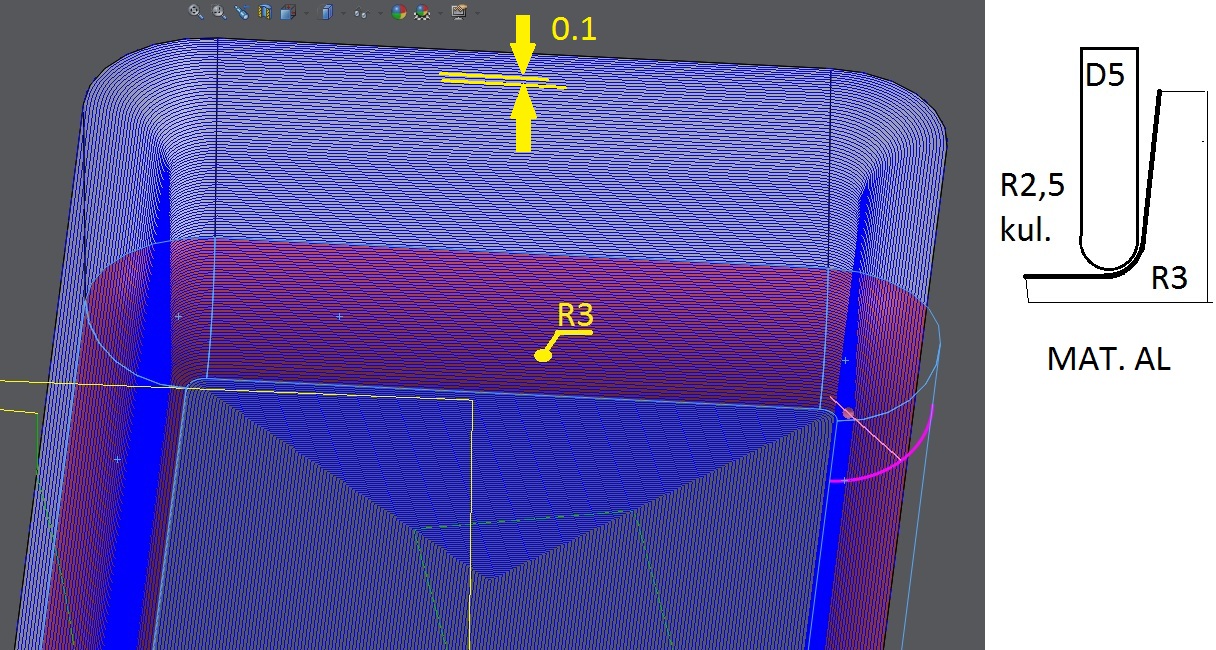This screenshot has width=1216, height=650.
Task: Open View Settings monitor icon
Action: 459,12
